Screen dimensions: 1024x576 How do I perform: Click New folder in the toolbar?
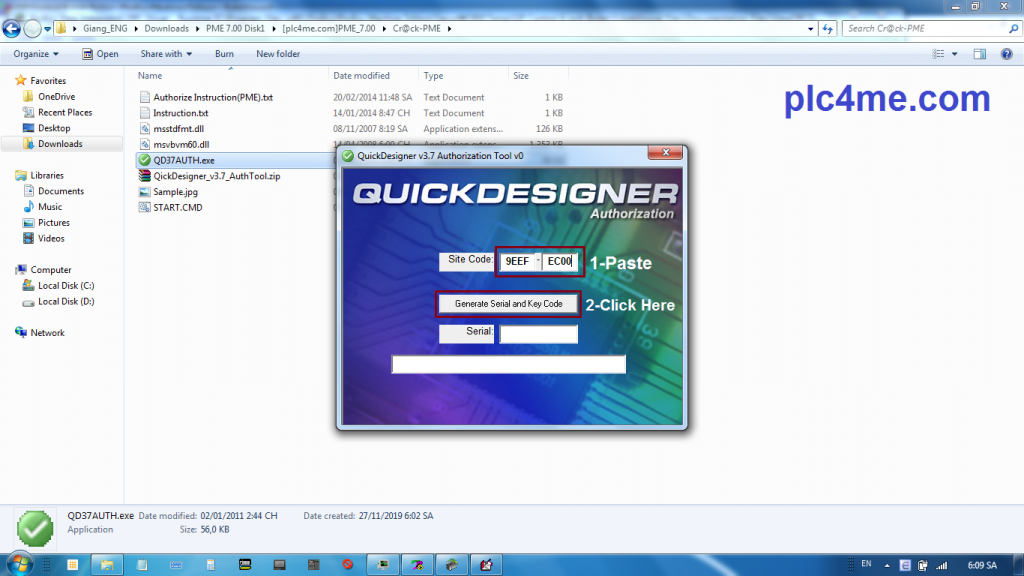point(278,54)
